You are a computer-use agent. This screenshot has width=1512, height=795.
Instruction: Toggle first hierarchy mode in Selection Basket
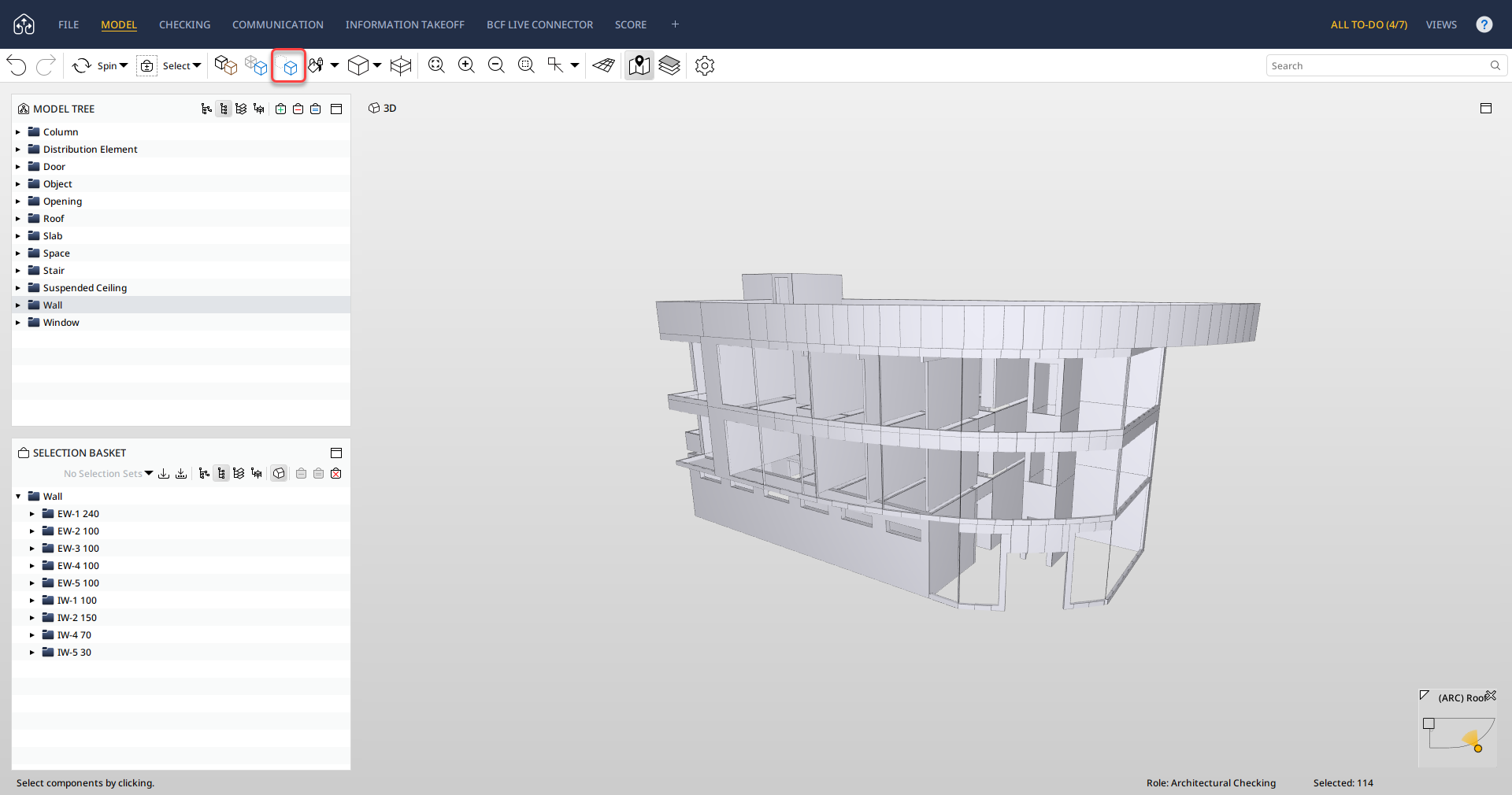tap(204, 473)
